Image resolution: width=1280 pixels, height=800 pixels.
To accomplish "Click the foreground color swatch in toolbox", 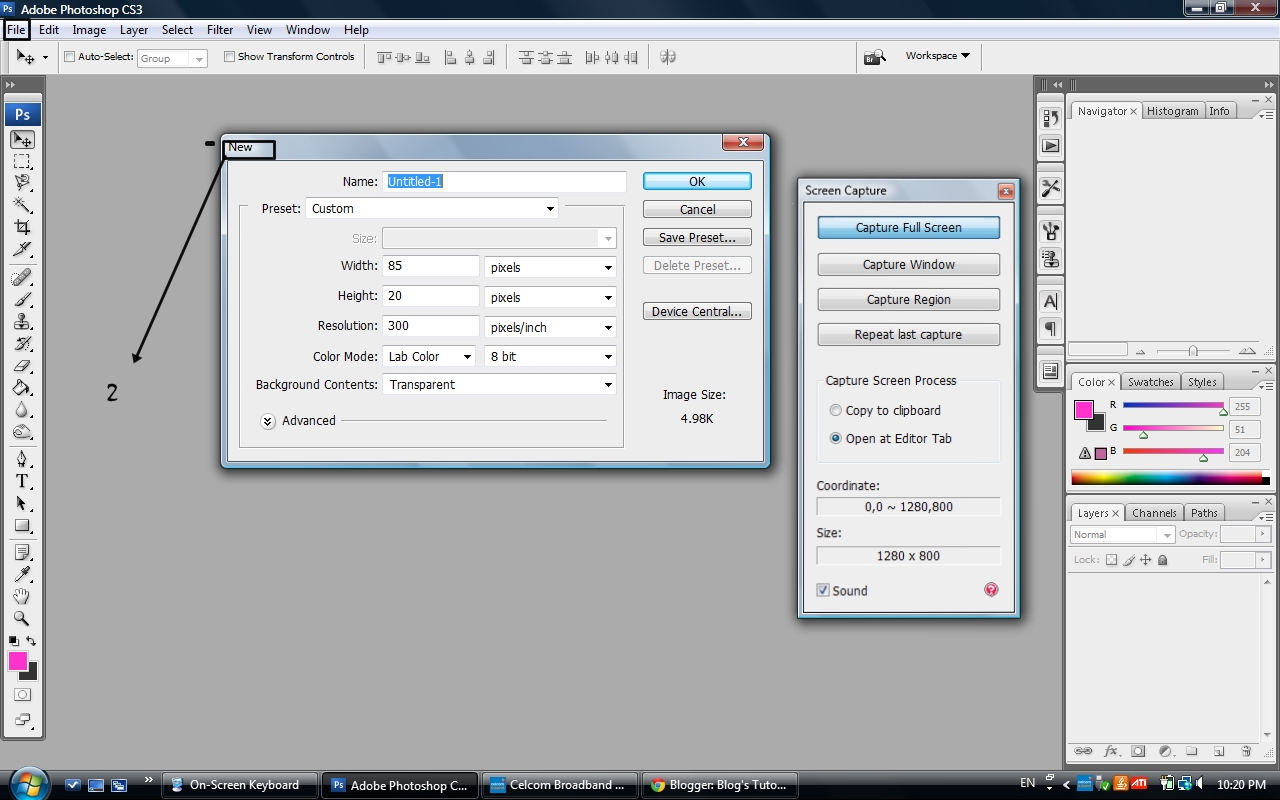I will (18, 661).
